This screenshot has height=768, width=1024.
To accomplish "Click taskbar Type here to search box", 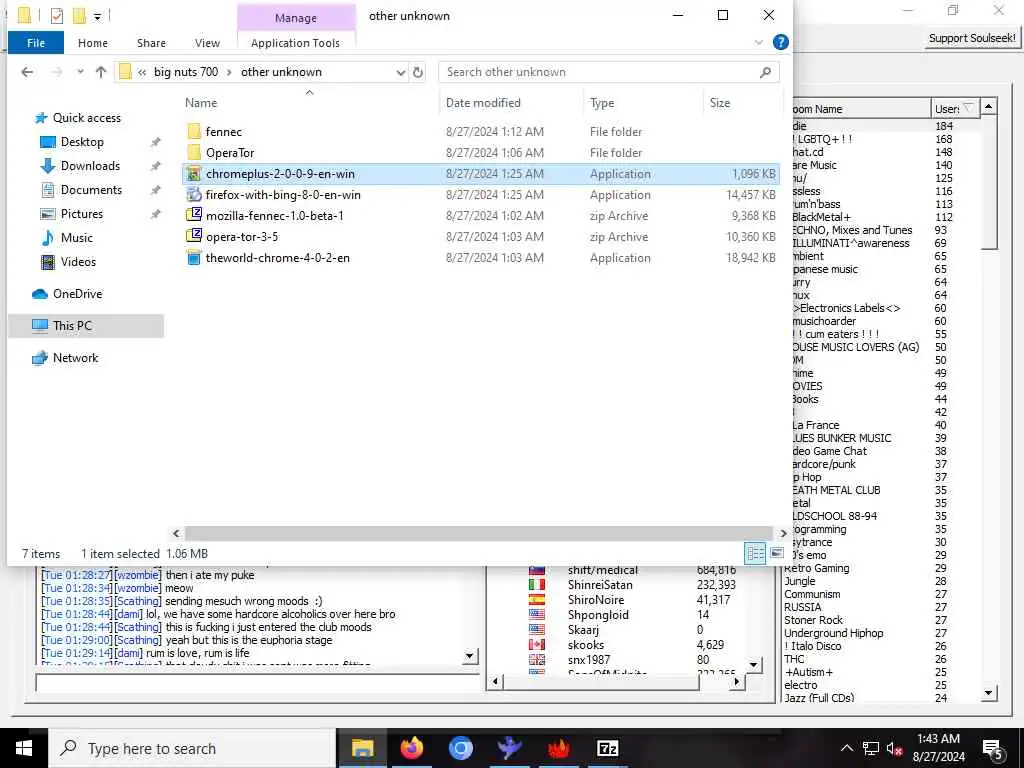I will (x=192, y=748).
